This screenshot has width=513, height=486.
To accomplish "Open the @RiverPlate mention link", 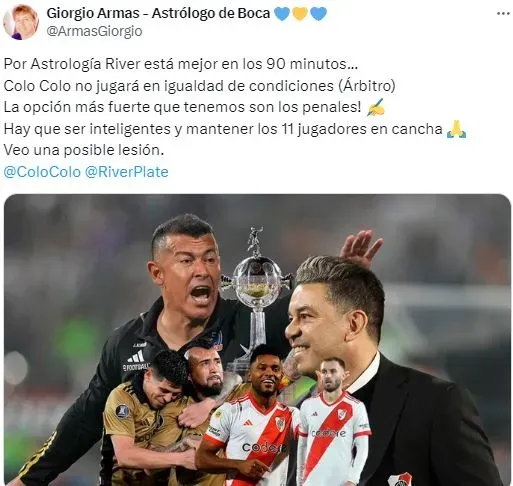I will 127,172.
